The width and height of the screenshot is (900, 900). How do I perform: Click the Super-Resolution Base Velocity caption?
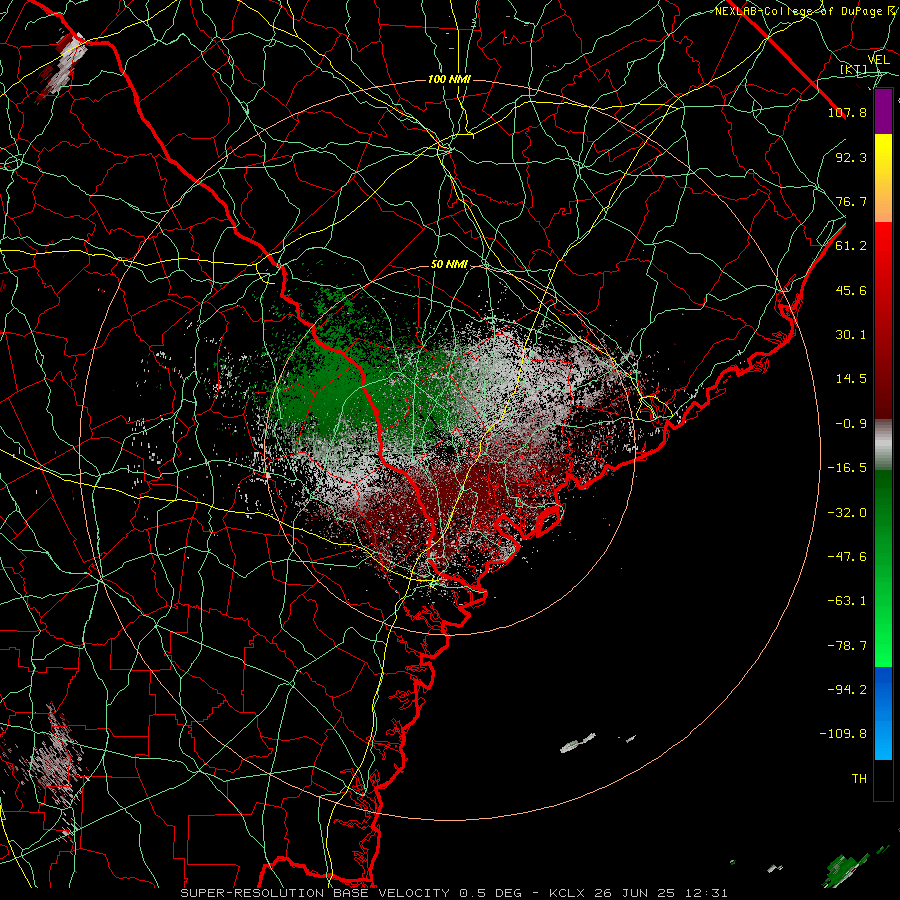tap(454, 893)
